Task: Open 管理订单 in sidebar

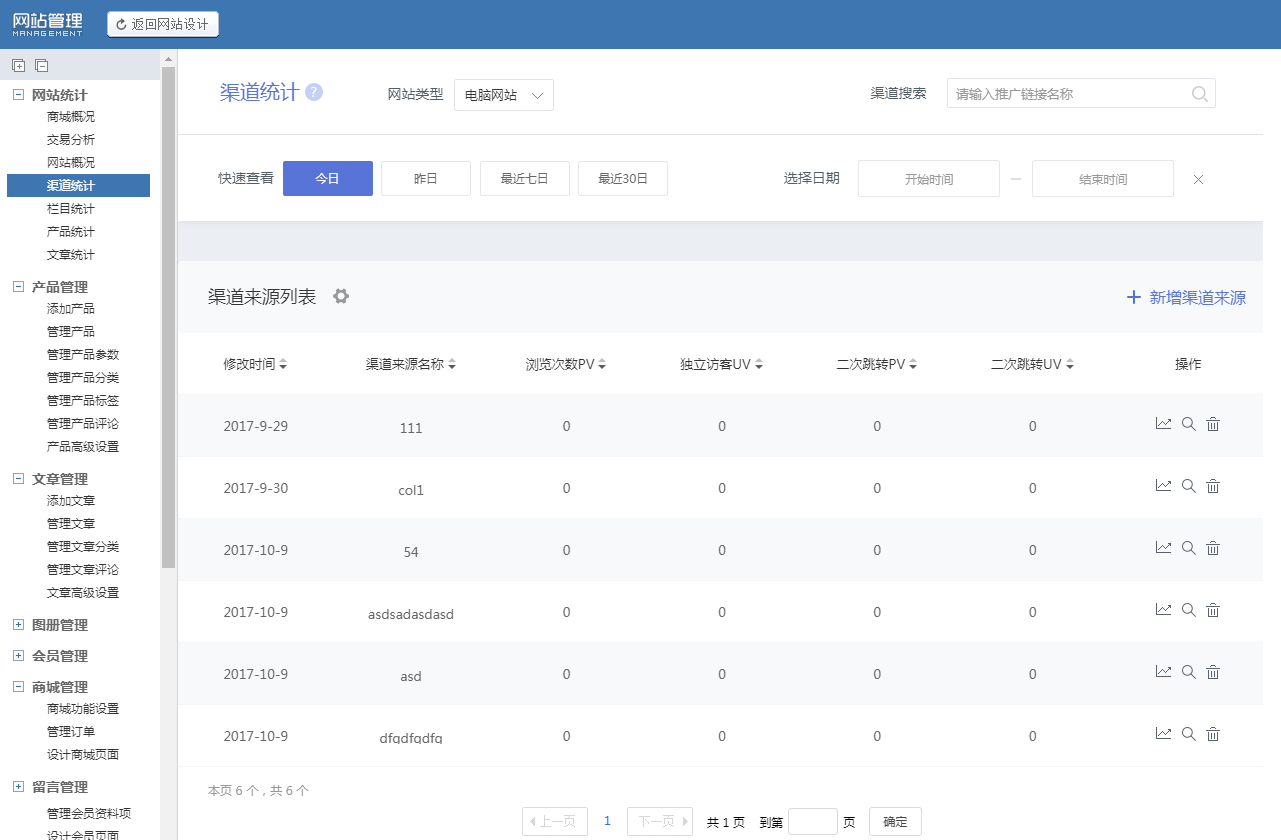Action: point(71,732)
